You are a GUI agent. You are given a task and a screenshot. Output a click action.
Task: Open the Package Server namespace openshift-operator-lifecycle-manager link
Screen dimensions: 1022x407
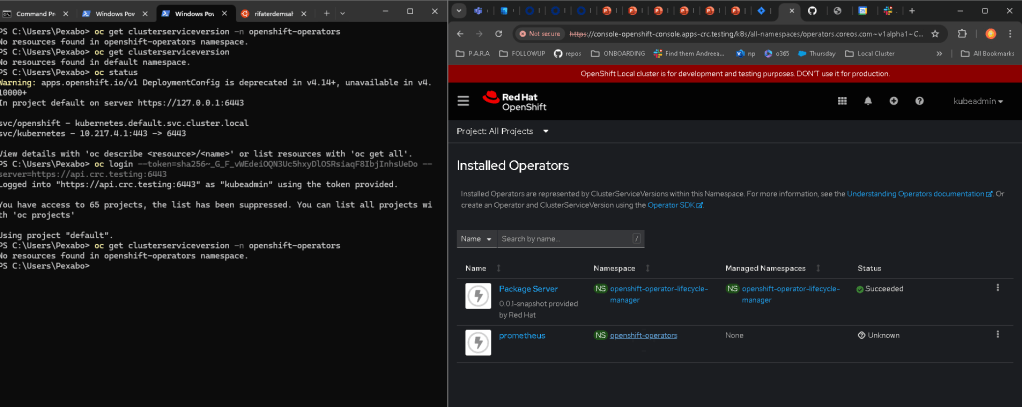pos(658,294)
